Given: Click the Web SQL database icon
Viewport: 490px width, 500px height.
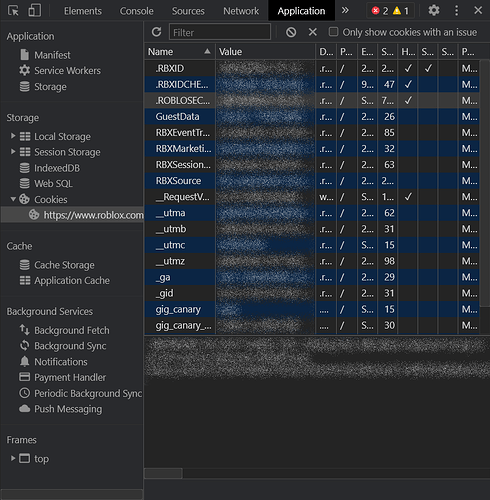Looking at the screenshot, I should coord(24,183).
